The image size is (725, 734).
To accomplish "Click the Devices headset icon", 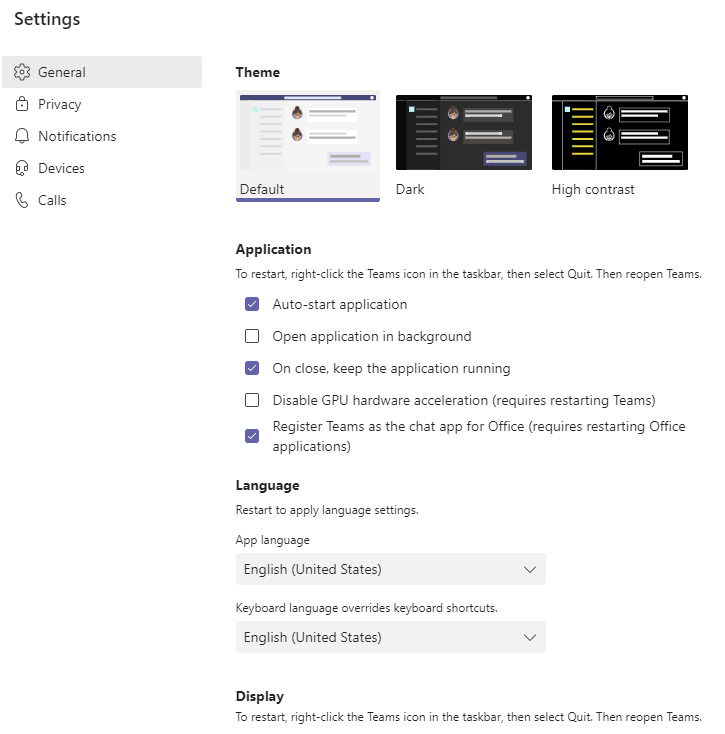I will point(22,168).
